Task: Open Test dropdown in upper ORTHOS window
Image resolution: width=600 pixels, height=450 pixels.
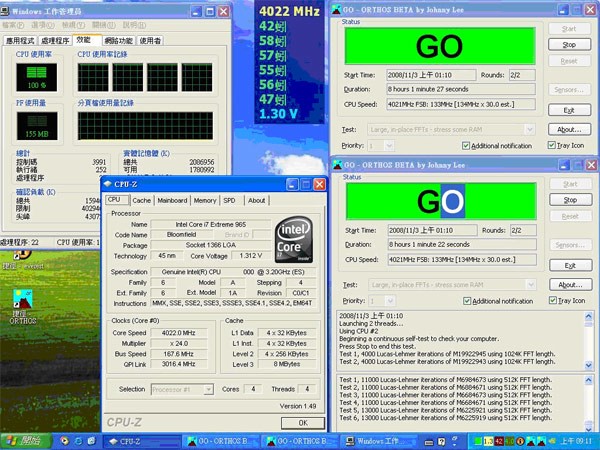Action: [x=530, y=130]
